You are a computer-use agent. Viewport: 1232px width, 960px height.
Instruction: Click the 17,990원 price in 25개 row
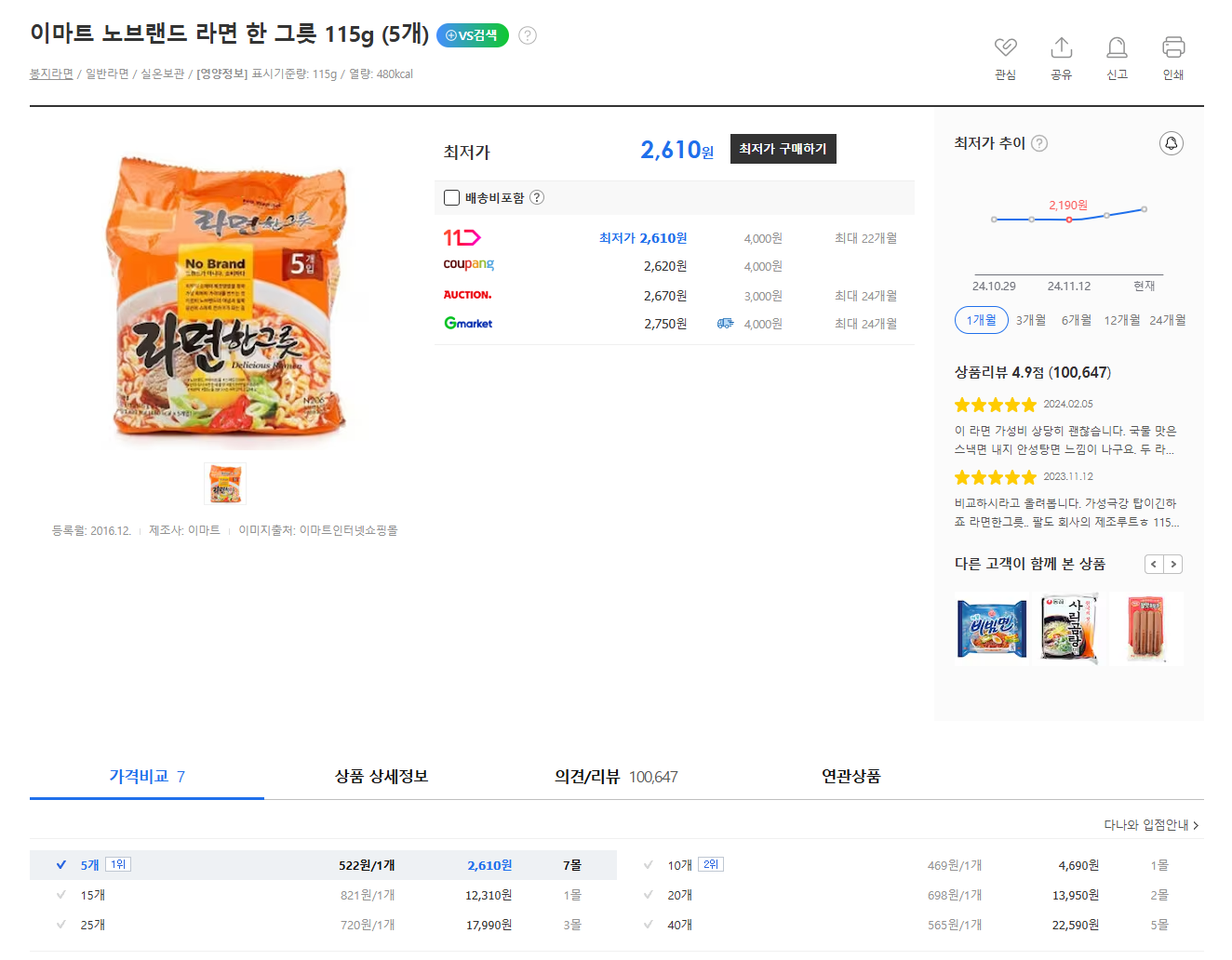pos(489,925)
